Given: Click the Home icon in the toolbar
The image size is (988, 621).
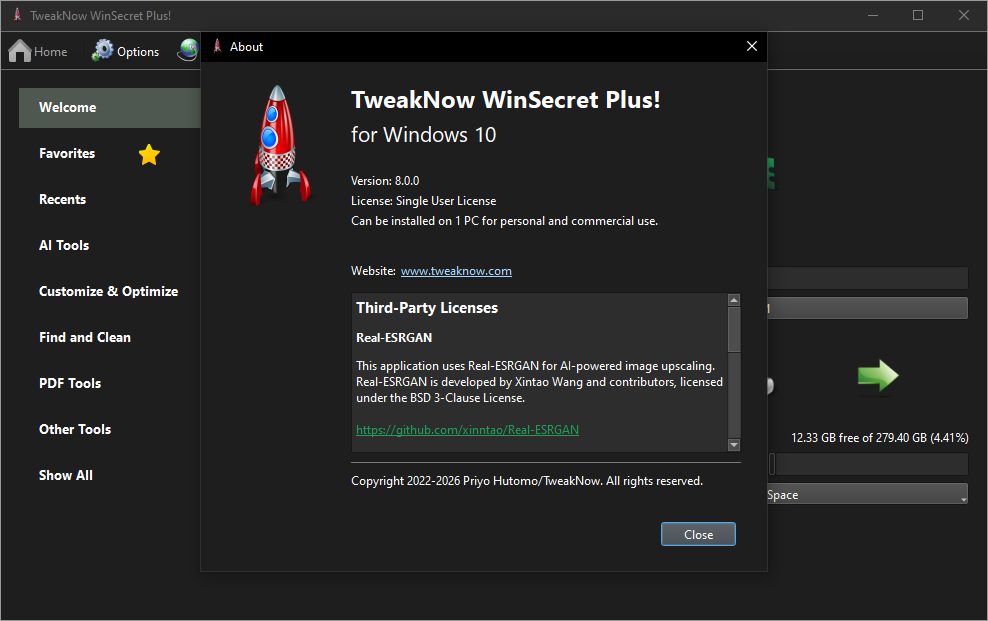Looking at the screenshot, I should tap(20, 51).
